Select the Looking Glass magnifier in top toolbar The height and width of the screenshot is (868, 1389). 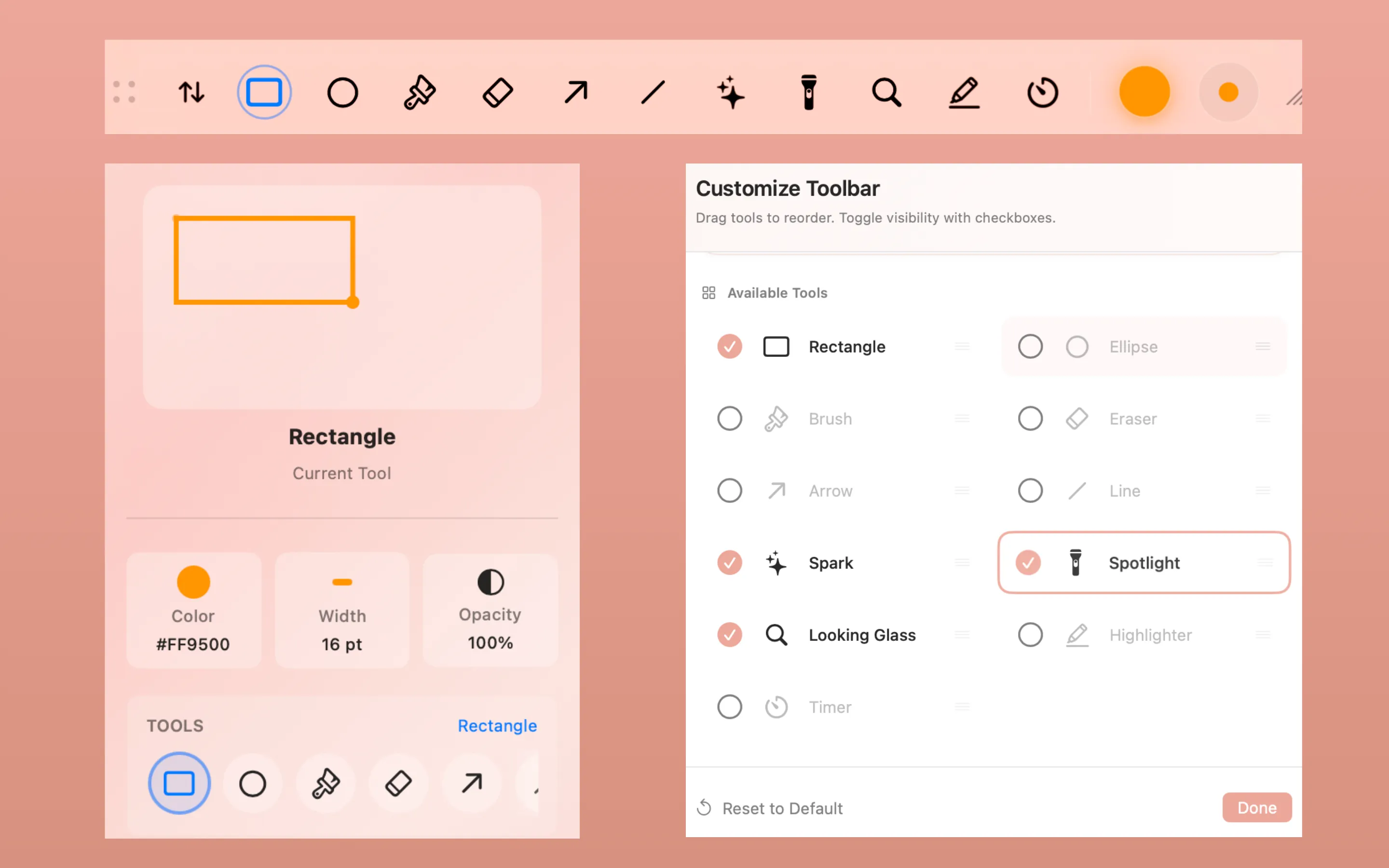click(886, 92)
